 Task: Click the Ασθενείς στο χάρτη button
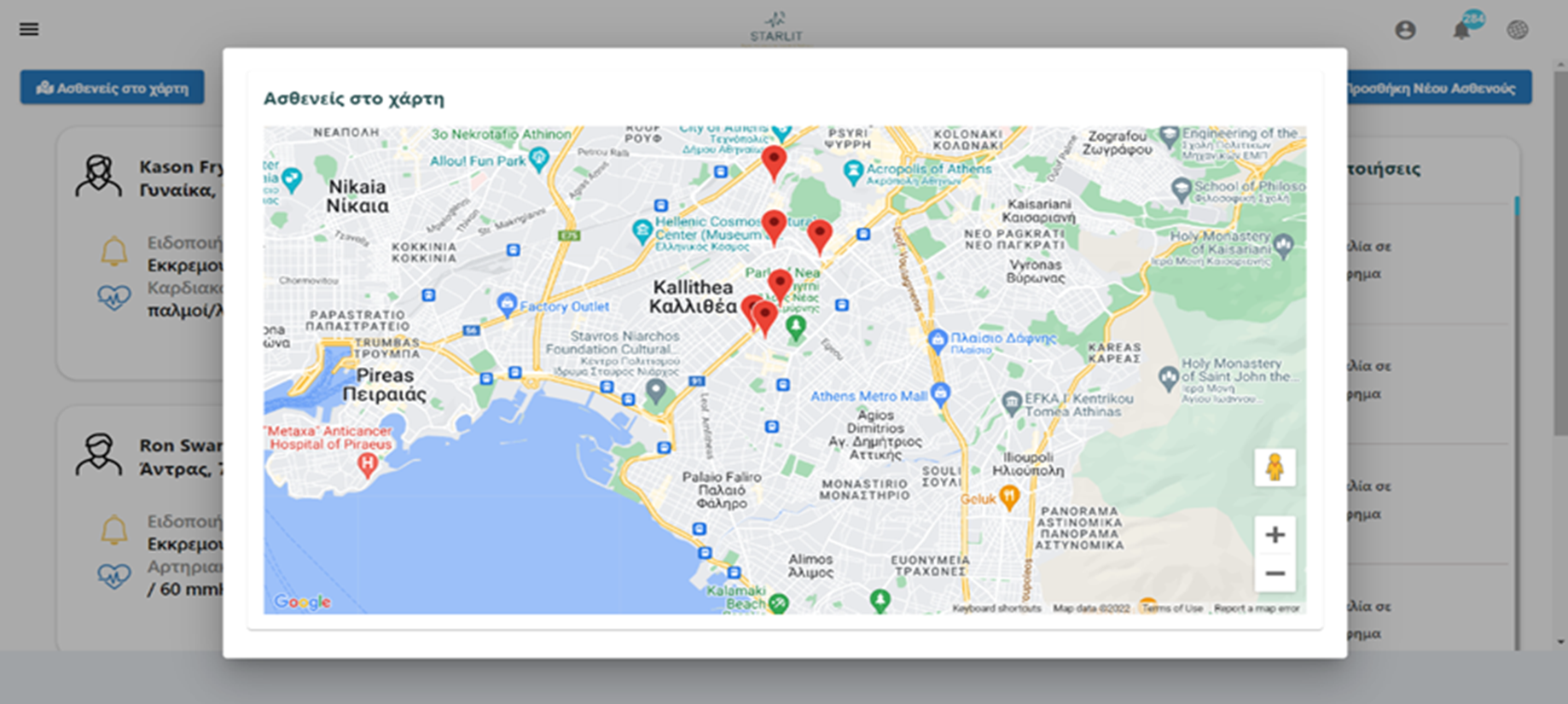pos(113,88)
